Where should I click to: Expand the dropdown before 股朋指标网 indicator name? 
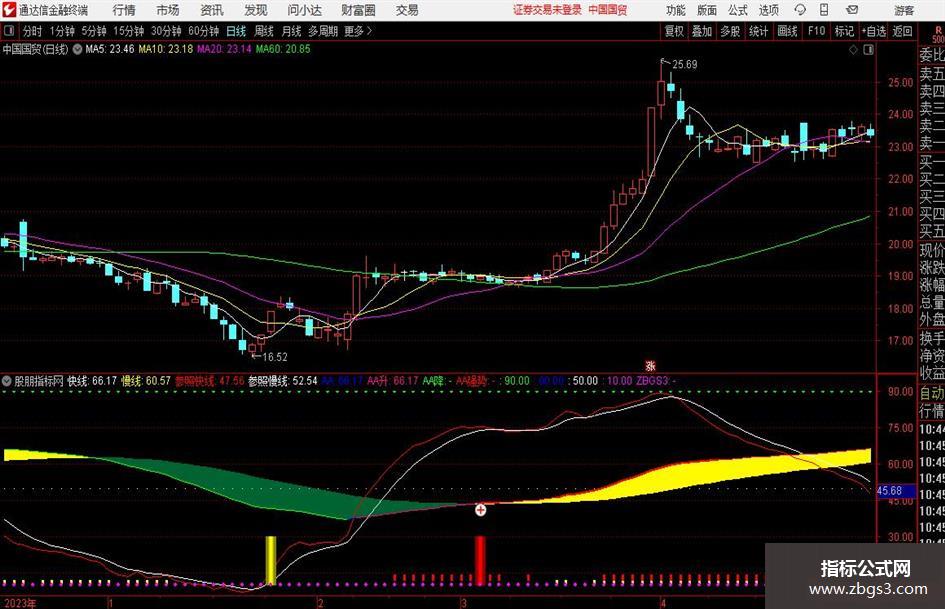click(x=7, y=381)
